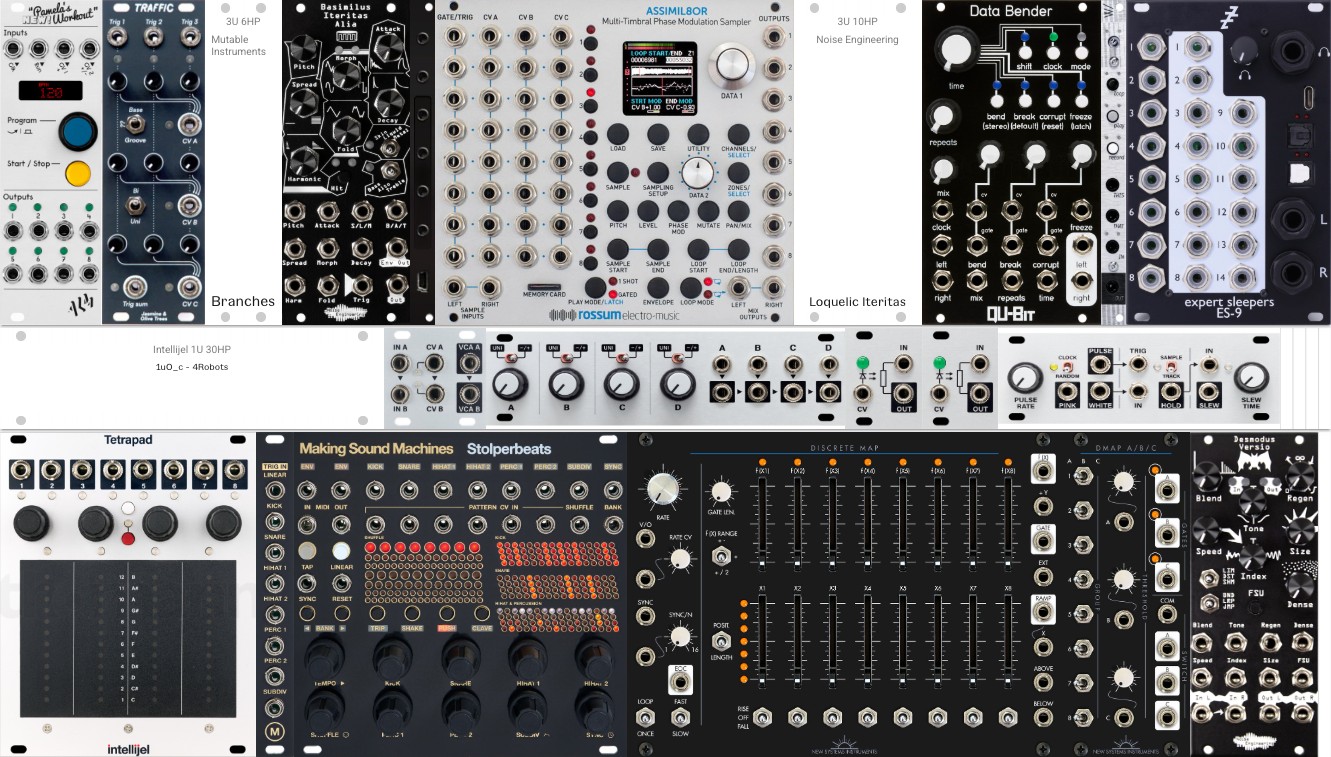The image size is (1331, 757).
Task: Click the MUTATE button on Assimil8or
Action: [x=708, y=211]
